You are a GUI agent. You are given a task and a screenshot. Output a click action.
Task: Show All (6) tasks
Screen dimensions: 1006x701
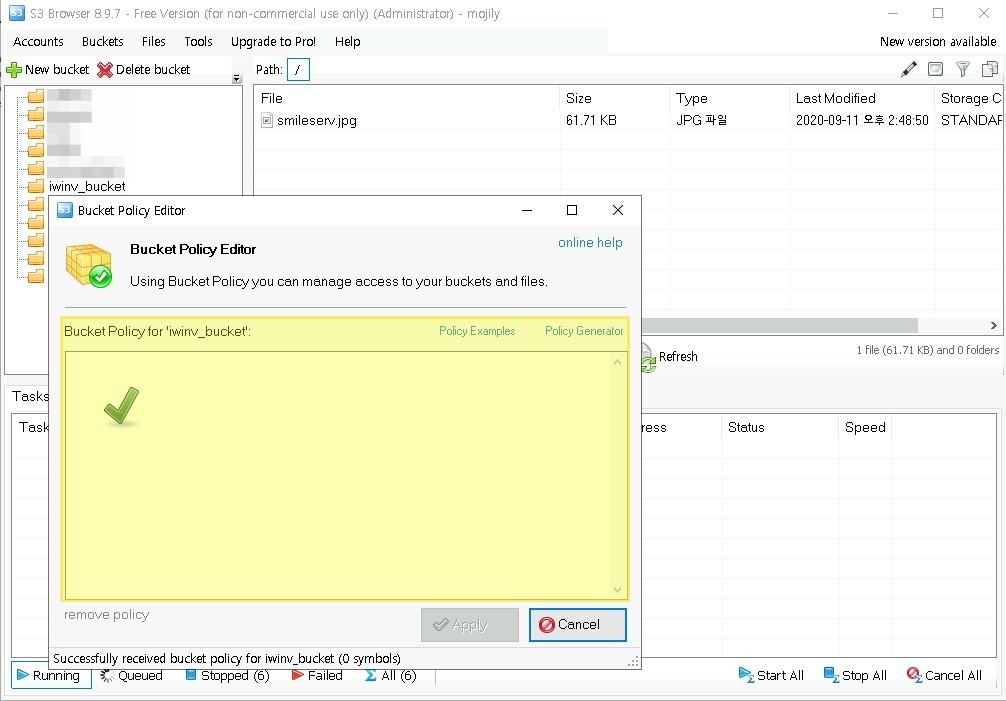[x=391, y=675]
